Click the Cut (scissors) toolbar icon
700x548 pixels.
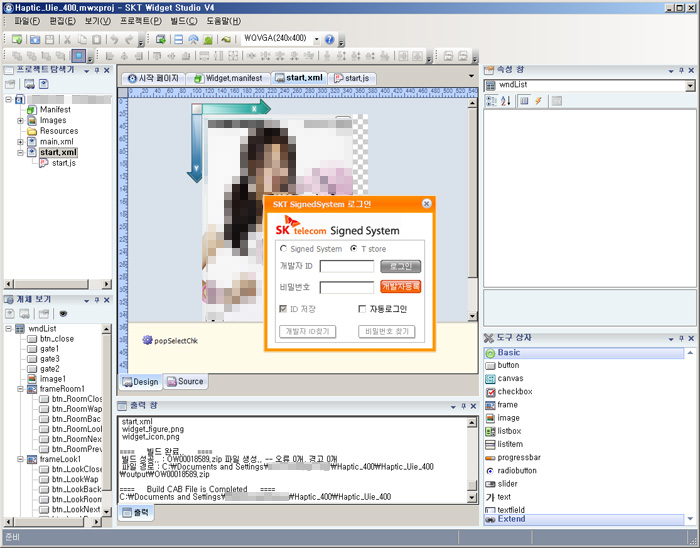click(x=67, y=39)
